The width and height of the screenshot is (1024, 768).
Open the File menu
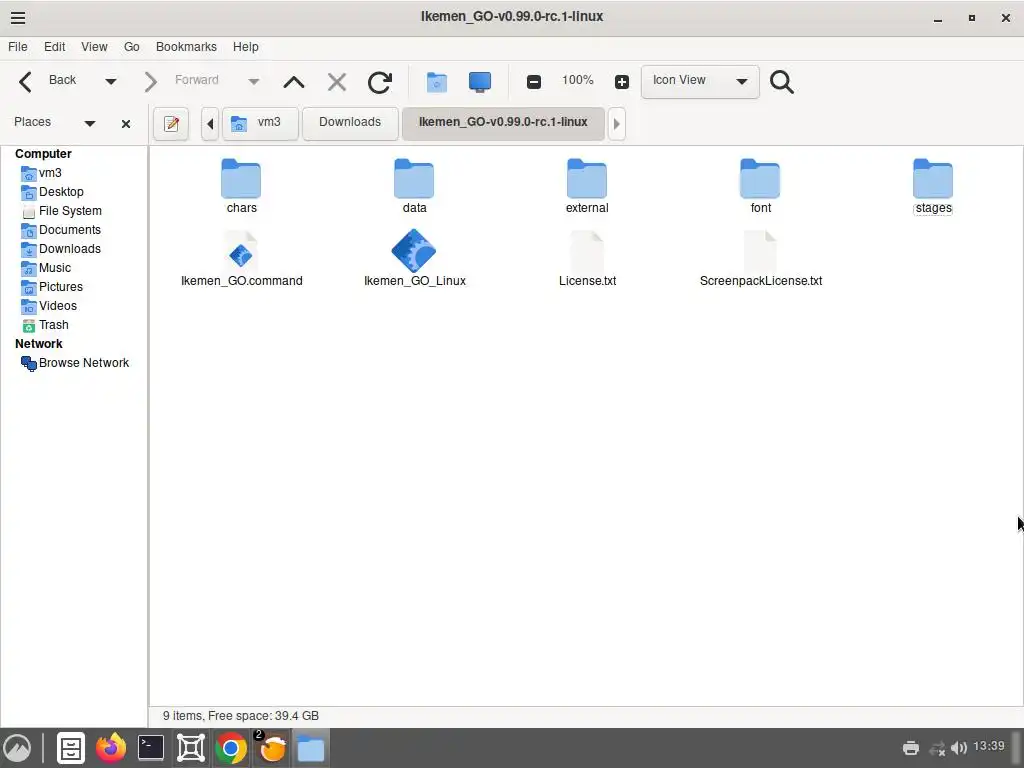[18, 47]
